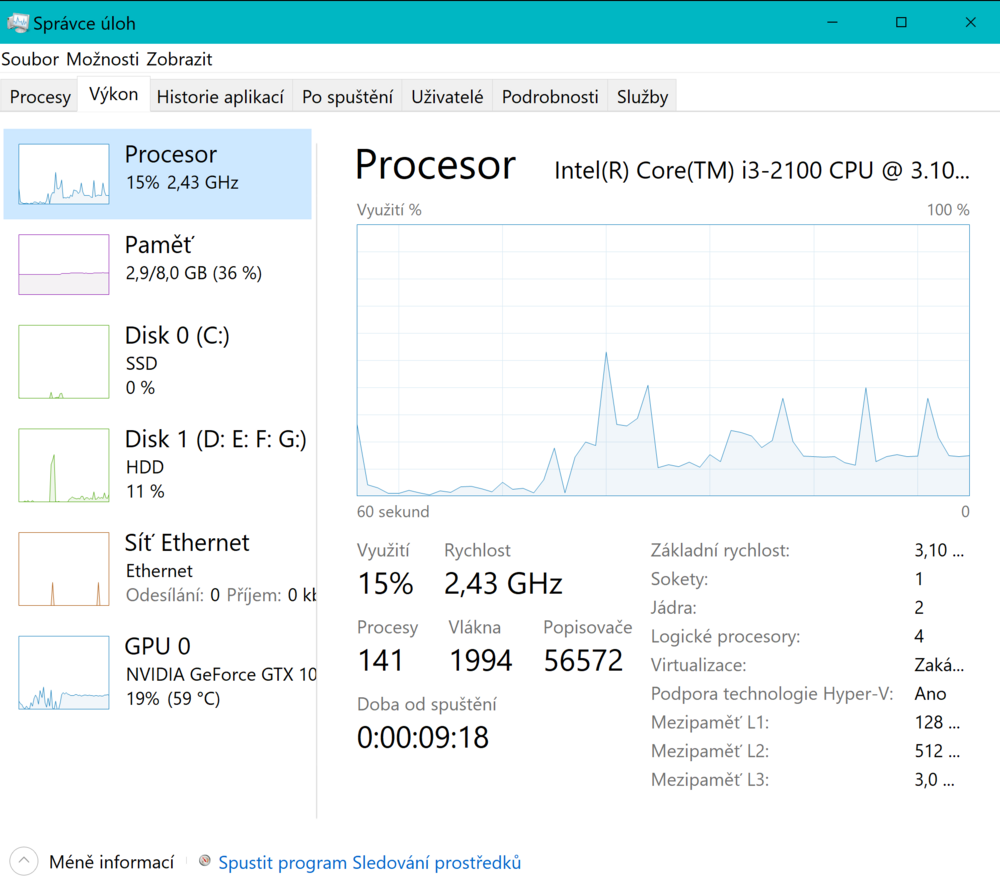Switch to the Služby tab
This screenshot has height=890, width=1000.
(x=642, y=97)
